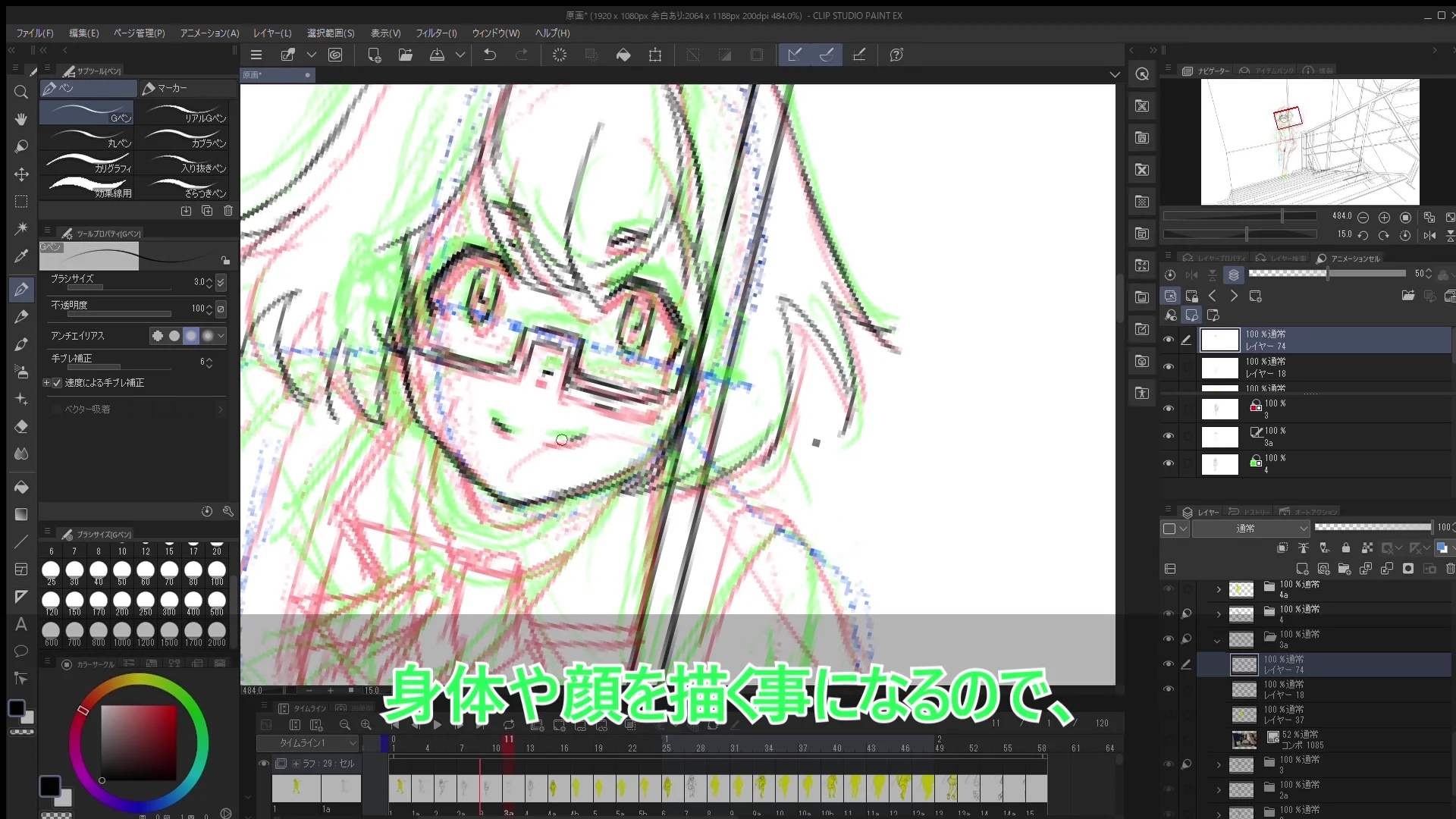Viewport: 1456px width, 819px height.
Task: Open the Fill bucket icon in the top toolbar
Action: [x=623, y=55]
